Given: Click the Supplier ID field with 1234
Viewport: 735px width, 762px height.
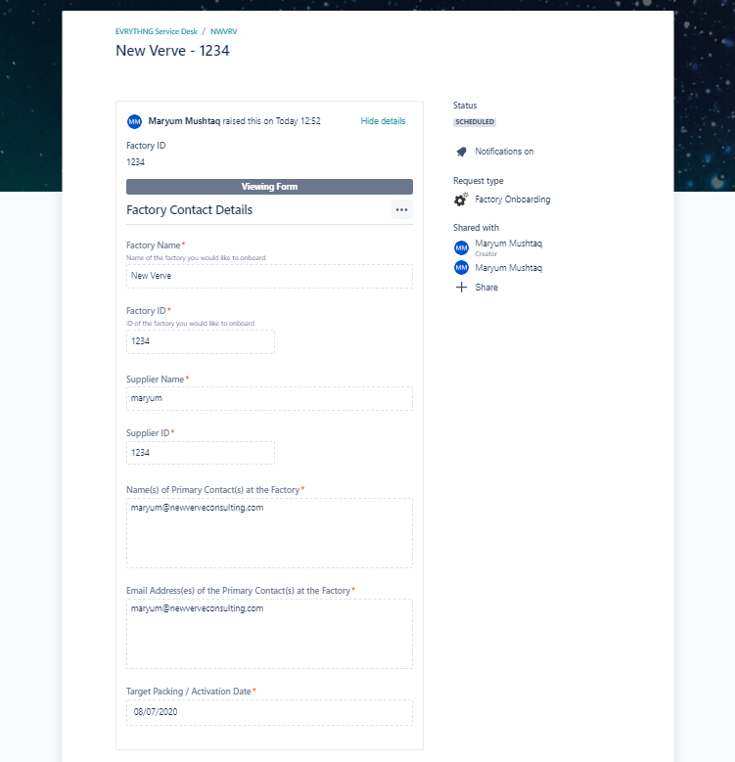Looking at the screenshot, I should pos(200,453).
